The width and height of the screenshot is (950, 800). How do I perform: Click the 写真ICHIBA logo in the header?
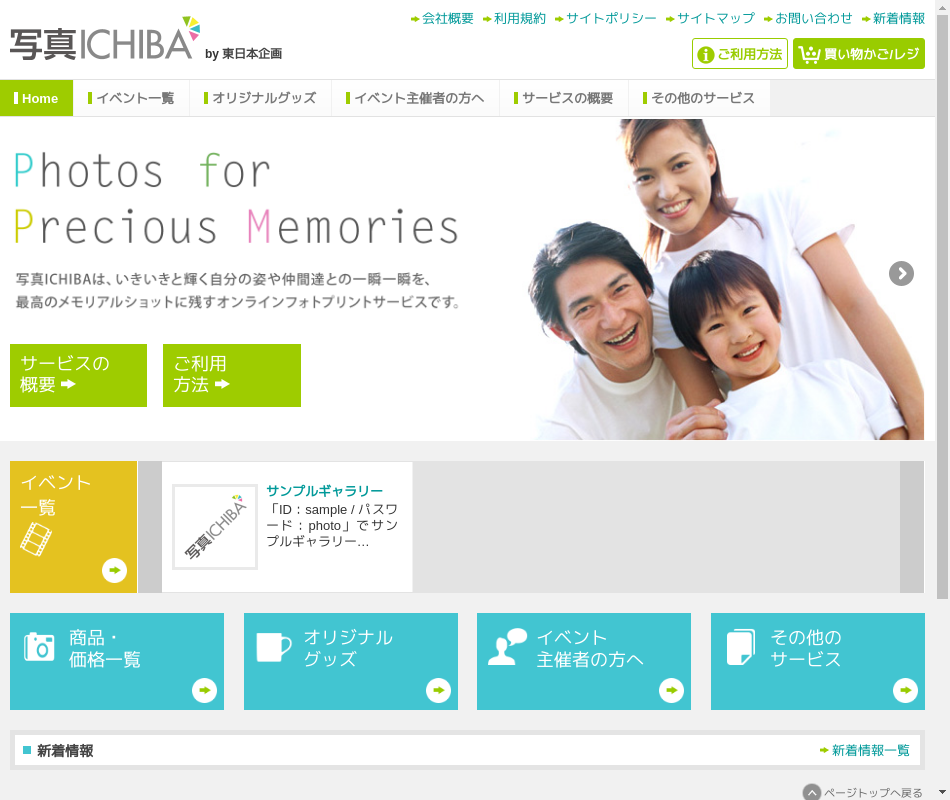click(105, 39)
